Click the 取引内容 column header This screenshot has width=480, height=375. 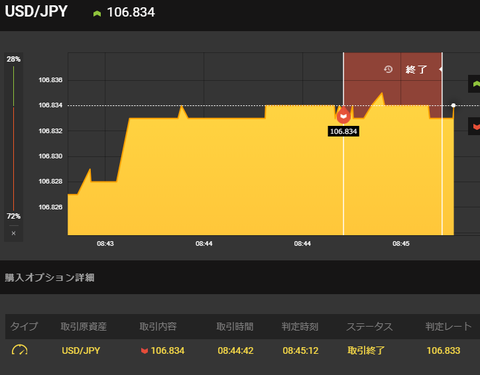point(158,326)
